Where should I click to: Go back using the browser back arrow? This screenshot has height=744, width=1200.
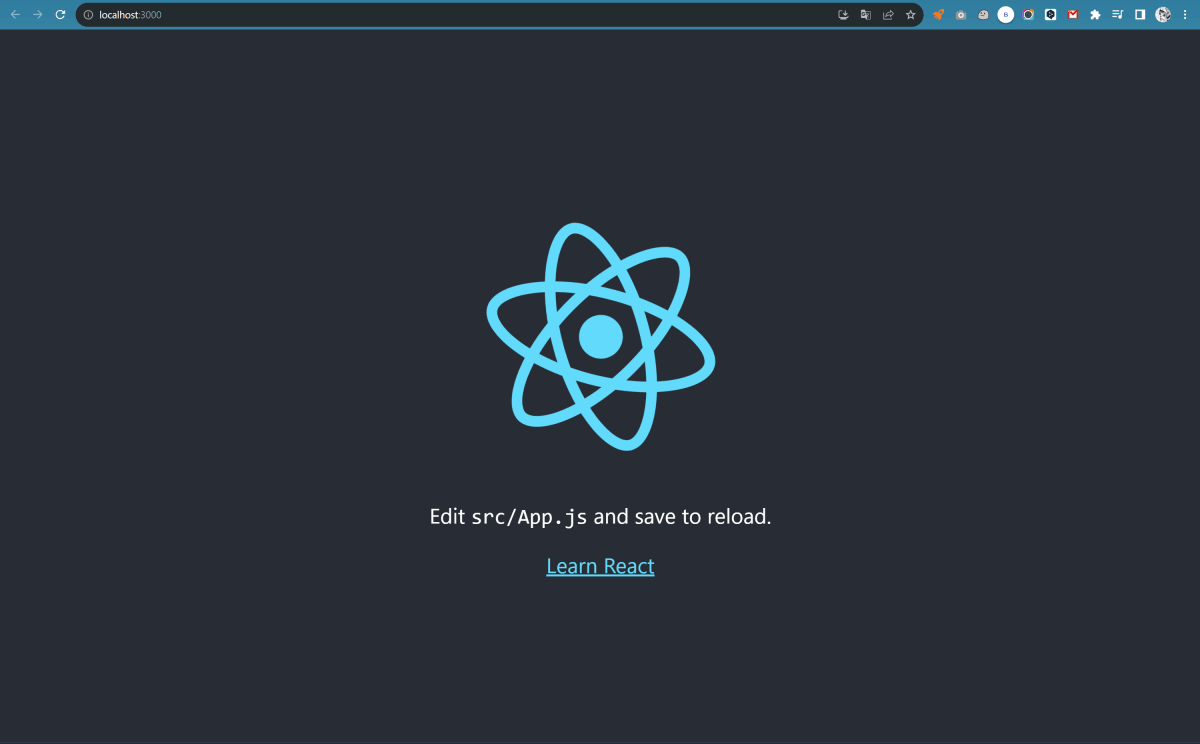[15, 15]
